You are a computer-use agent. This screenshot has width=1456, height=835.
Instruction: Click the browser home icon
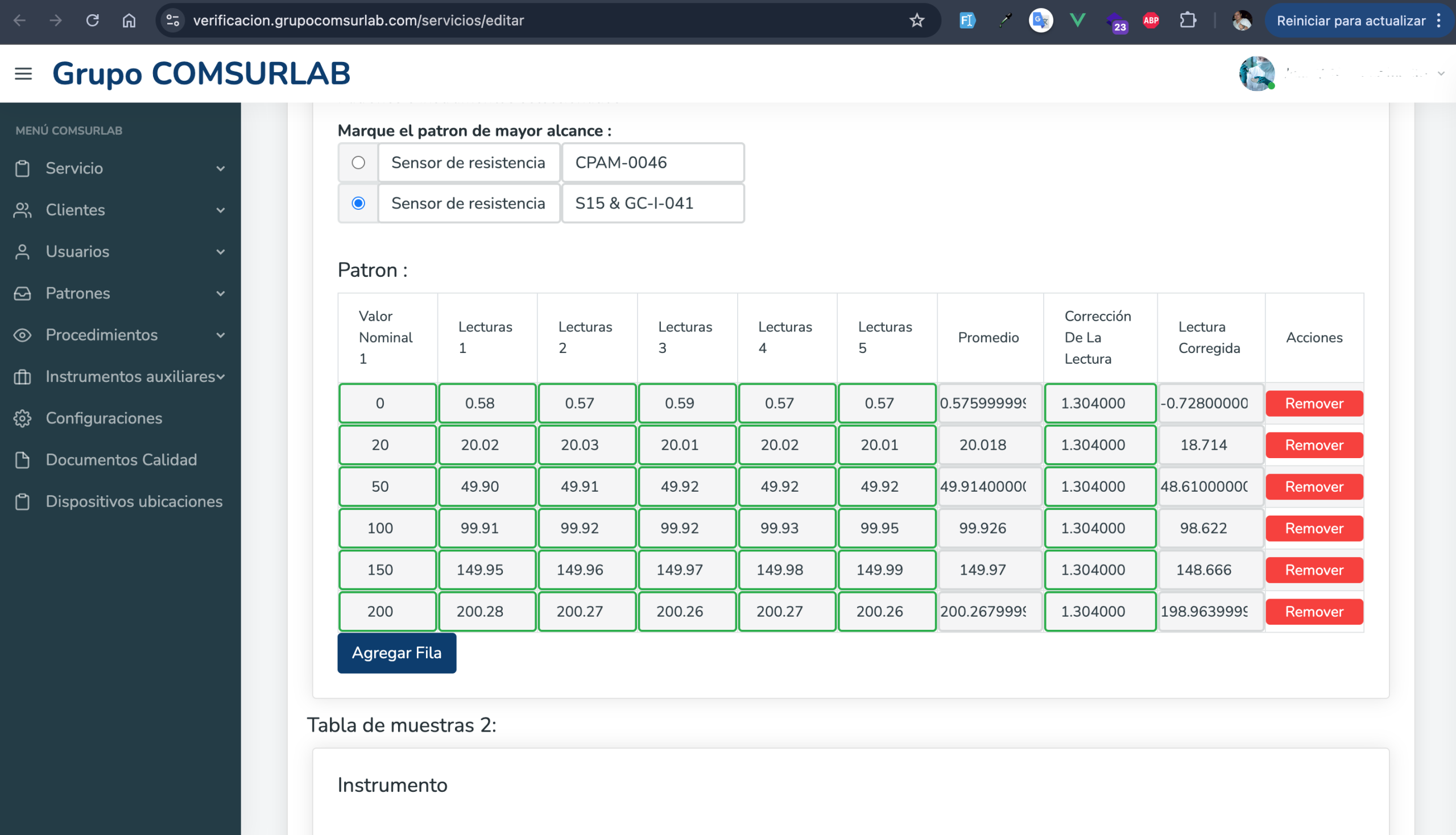(129, 20)
